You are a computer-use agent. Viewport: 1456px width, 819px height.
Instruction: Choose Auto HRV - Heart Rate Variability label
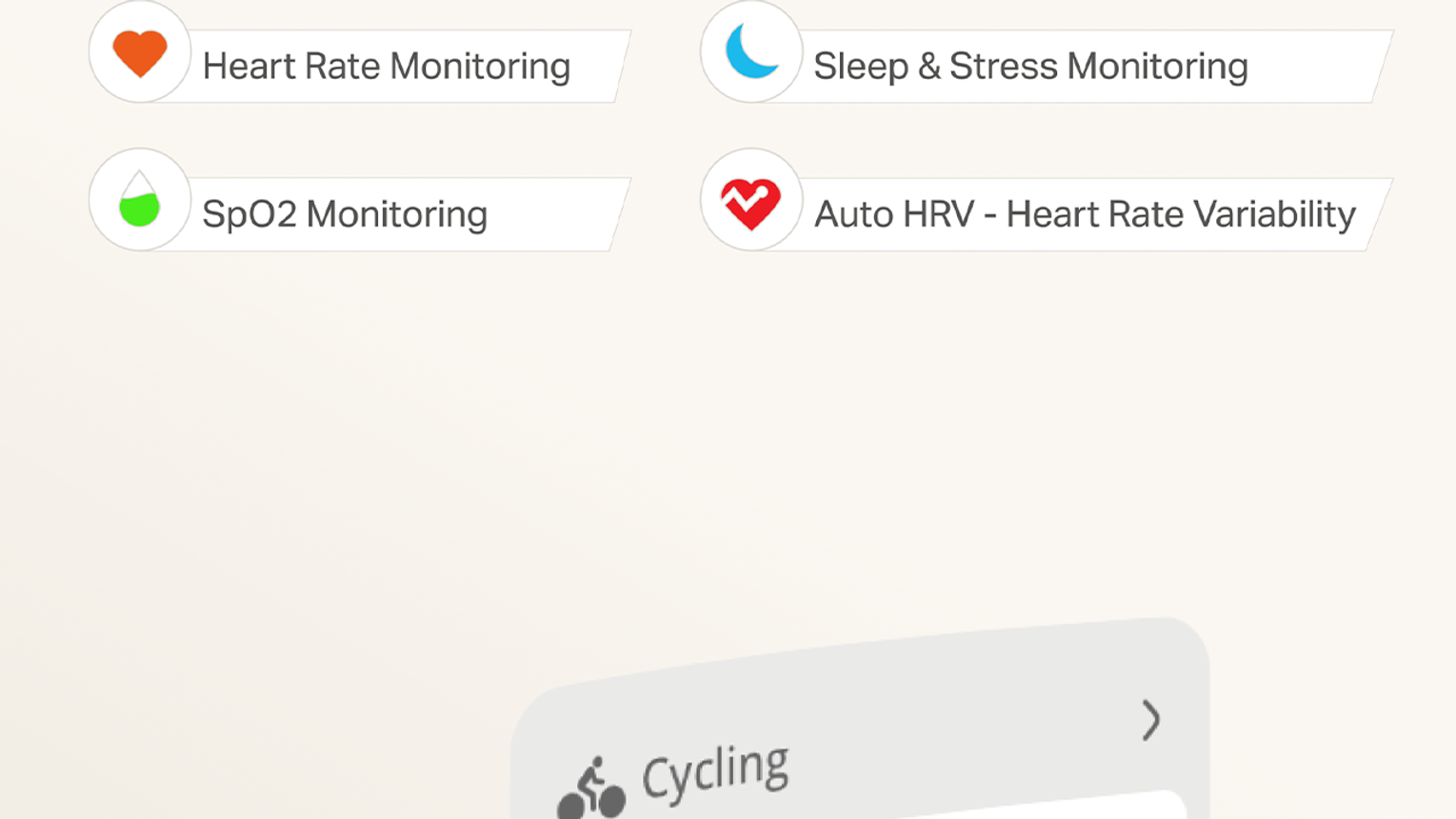click(1085, 214)
